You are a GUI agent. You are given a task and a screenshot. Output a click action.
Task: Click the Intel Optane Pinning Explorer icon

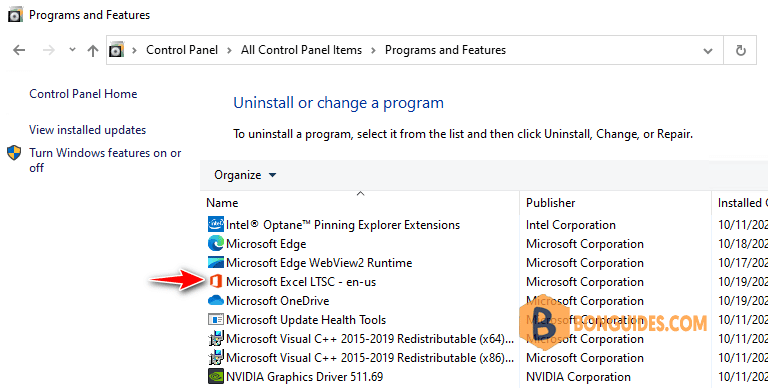coord(216,224)
